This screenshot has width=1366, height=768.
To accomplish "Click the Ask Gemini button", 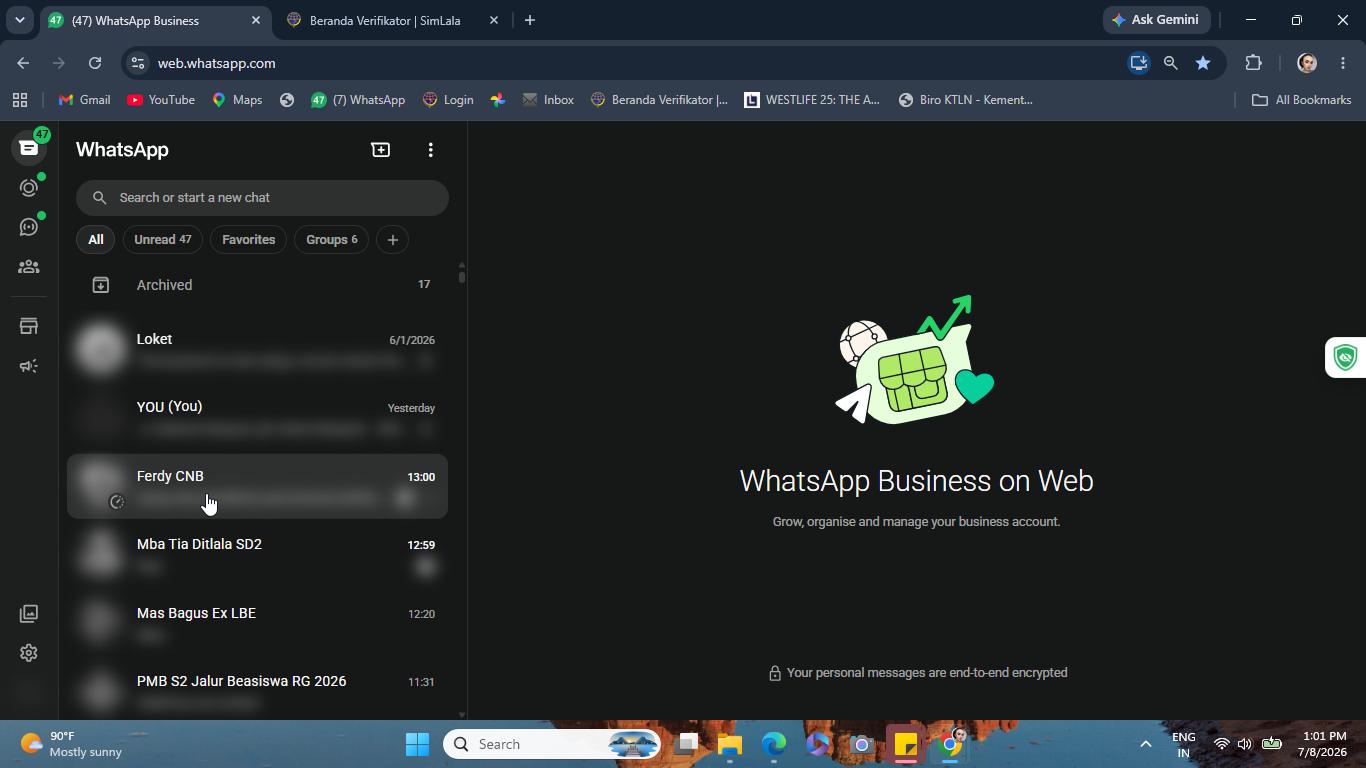I will pos(1157,20).
